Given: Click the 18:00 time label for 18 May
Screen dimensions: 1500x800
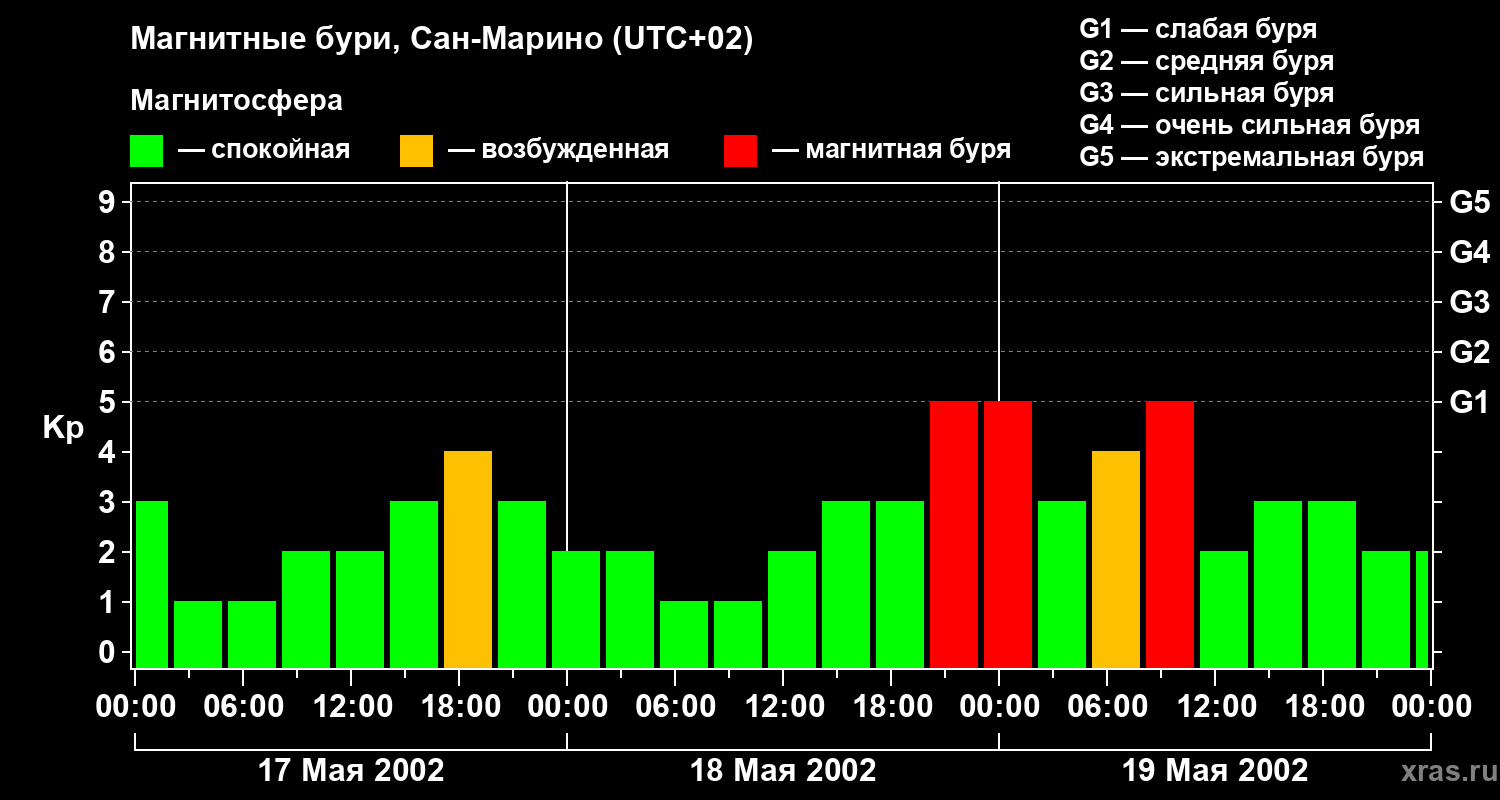Looking at the screenshot, I should tap(891, 707).
